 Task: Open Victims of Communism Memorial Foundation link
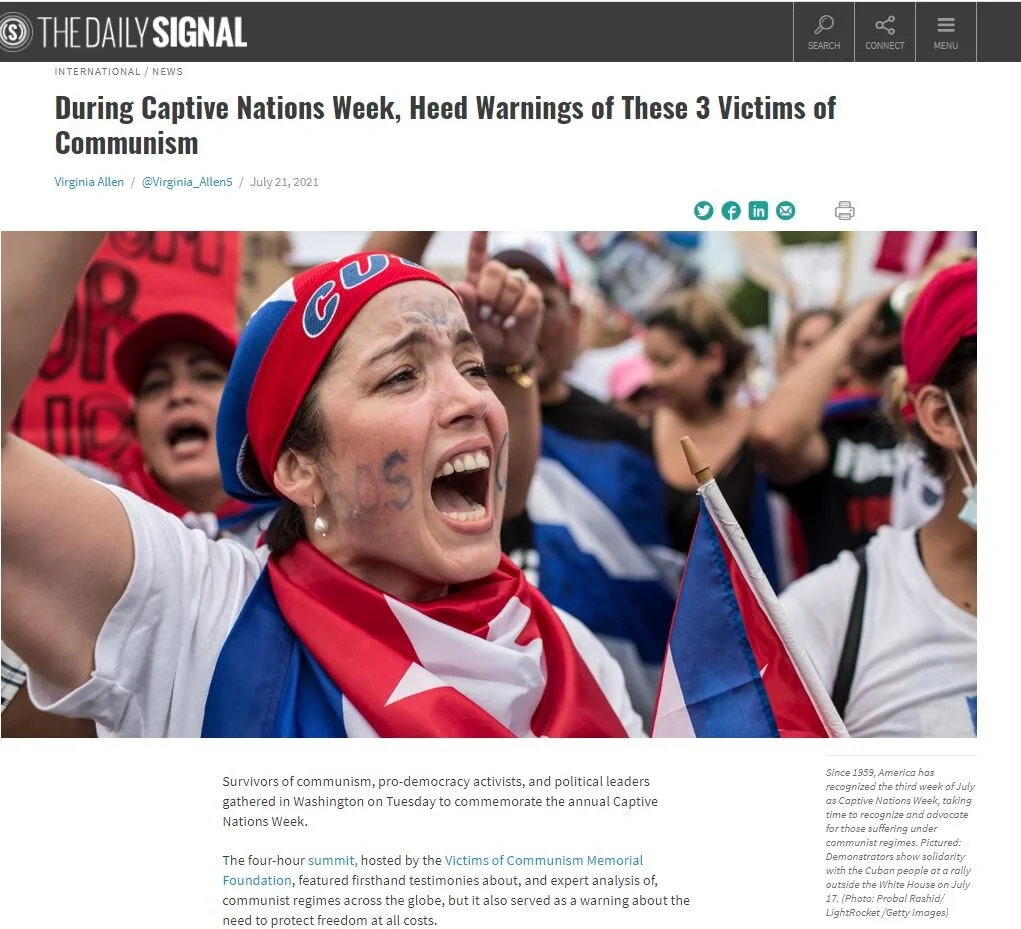(432, 870)
